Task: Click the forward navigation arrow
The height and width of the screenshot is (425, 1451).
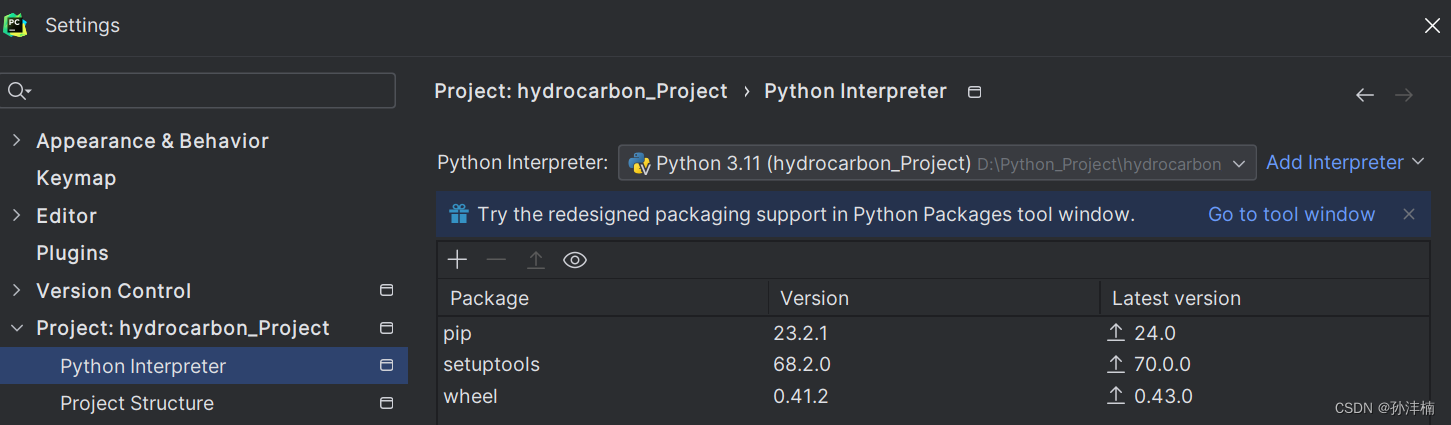Action: (x=1404, y=95)
